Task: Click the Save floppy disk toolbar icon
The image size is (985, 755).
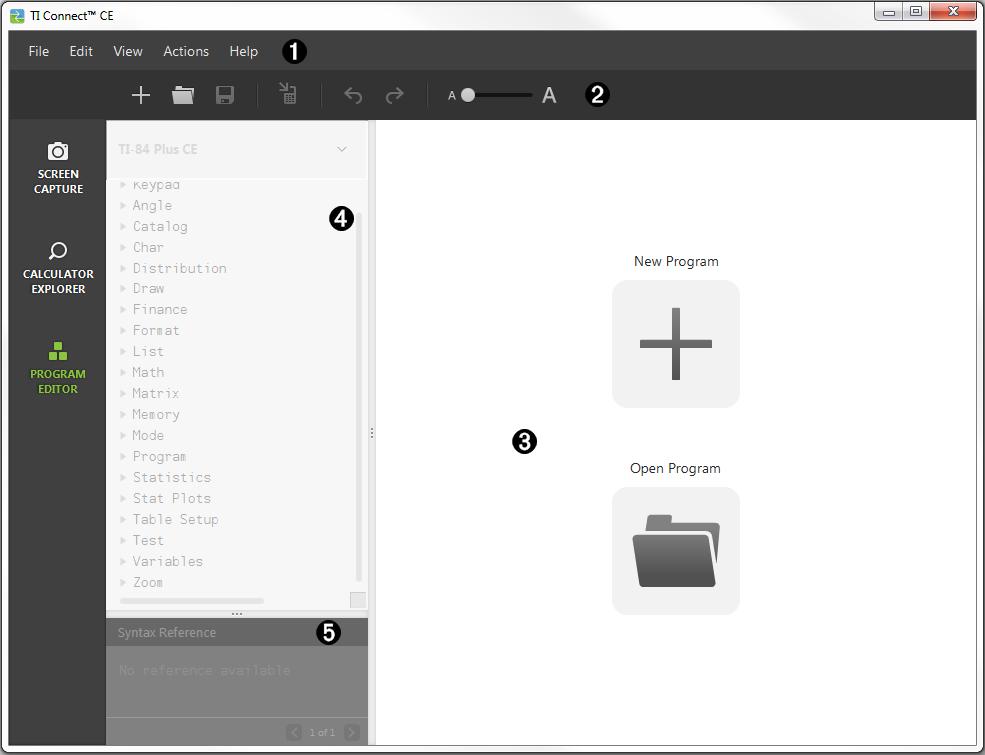Action: [225, 95]
